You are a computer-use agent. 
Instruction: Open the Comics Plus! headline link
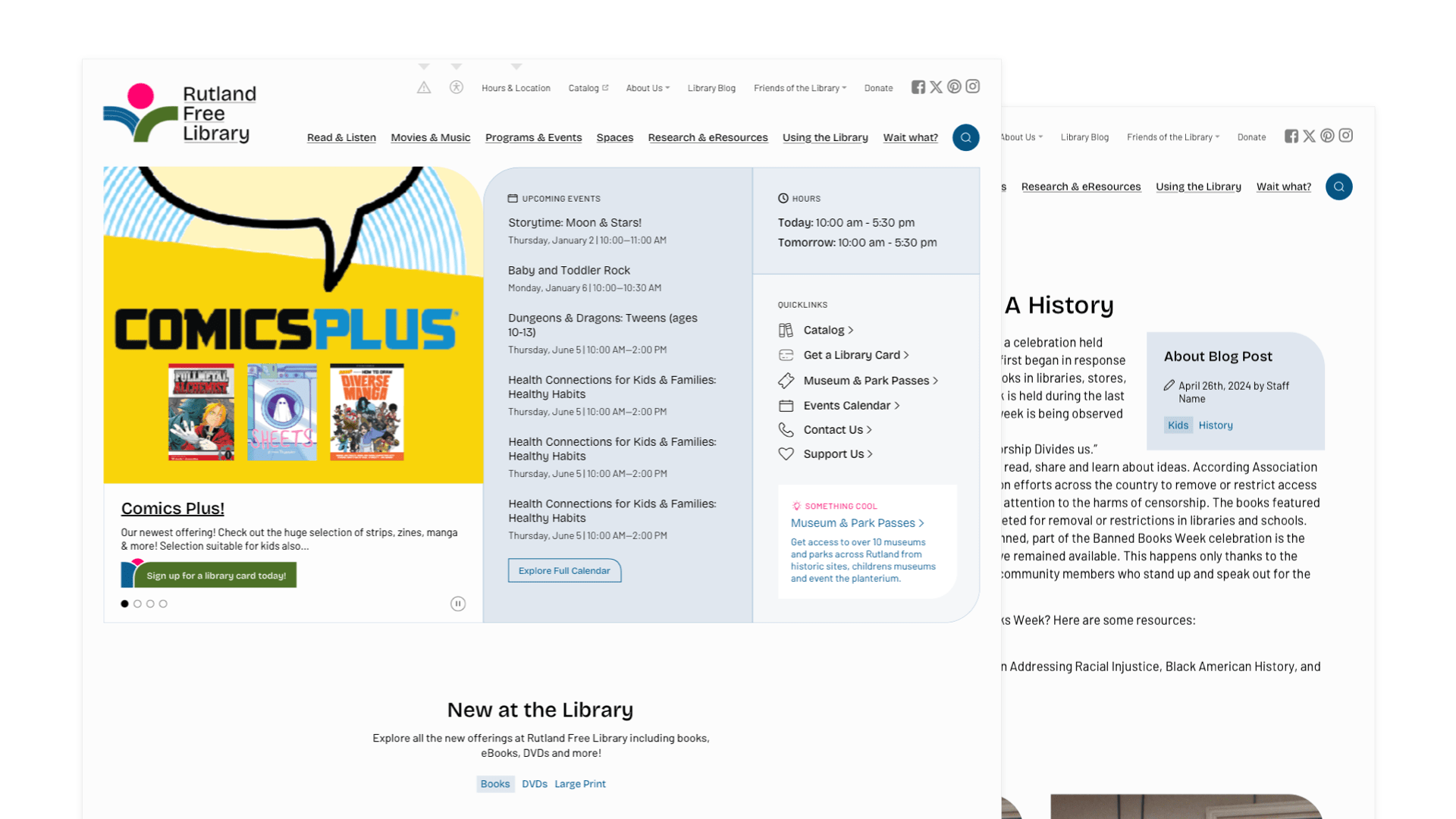173,508
